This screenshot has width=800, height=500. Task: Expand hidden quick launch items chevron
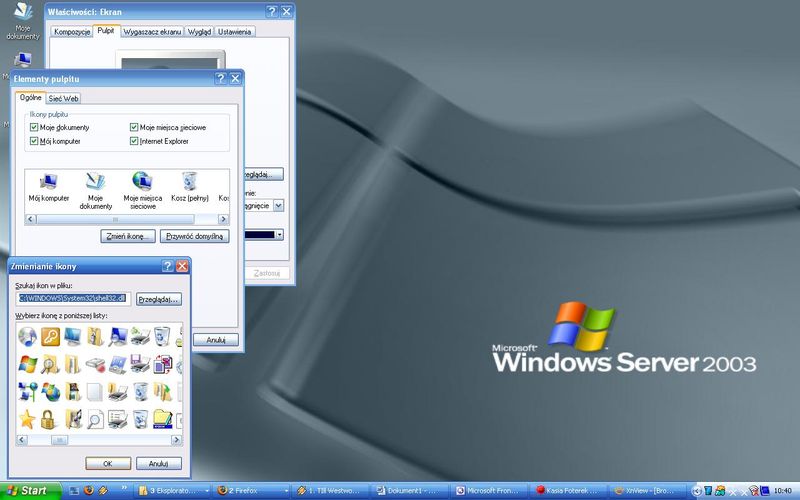click(x=124, y=488)
